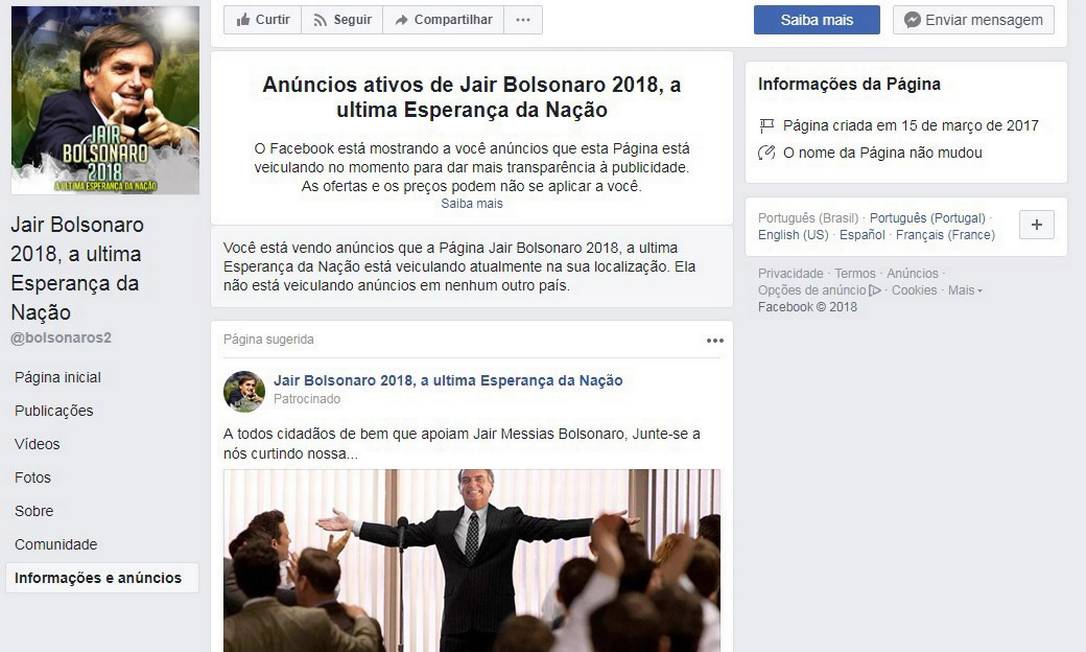Add another language with the plus icon
The image size is (1086, 652).
coord(1037,224)
